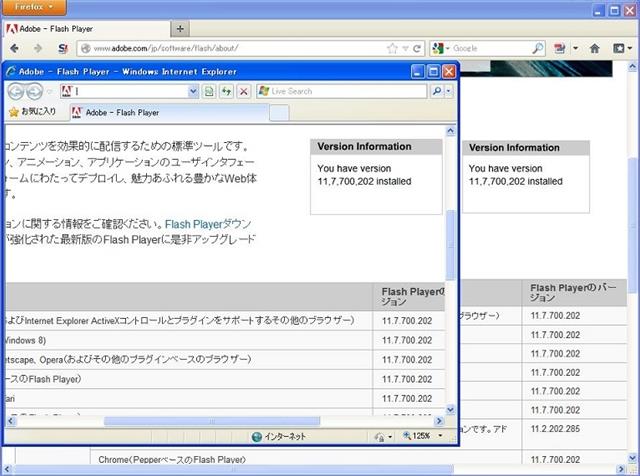Click IE search magnifier button
640x476 pixels.
pyautogui.click(x=437, y=91)
